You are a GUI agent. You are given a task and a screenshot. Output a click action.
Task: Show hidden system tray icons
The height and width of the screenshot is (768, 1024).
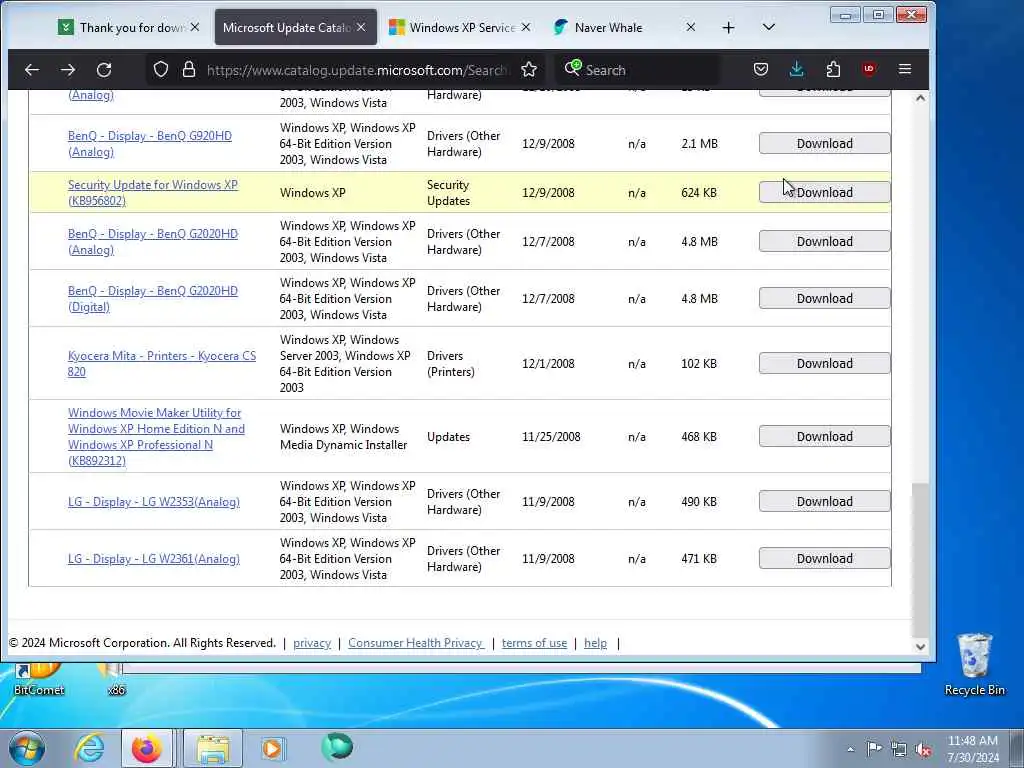click(x=850, y=749)
